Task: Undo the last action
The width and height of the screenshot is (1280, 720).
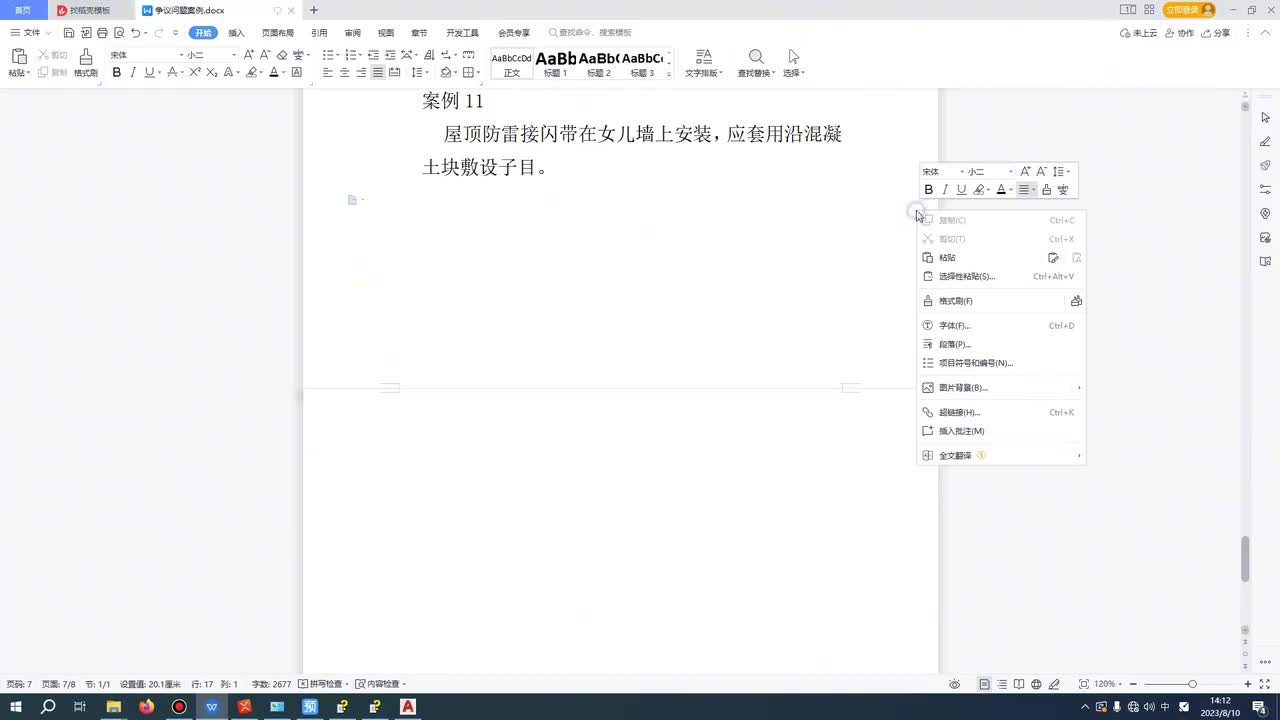Action: pyautogui.click(x=135, y=33)
